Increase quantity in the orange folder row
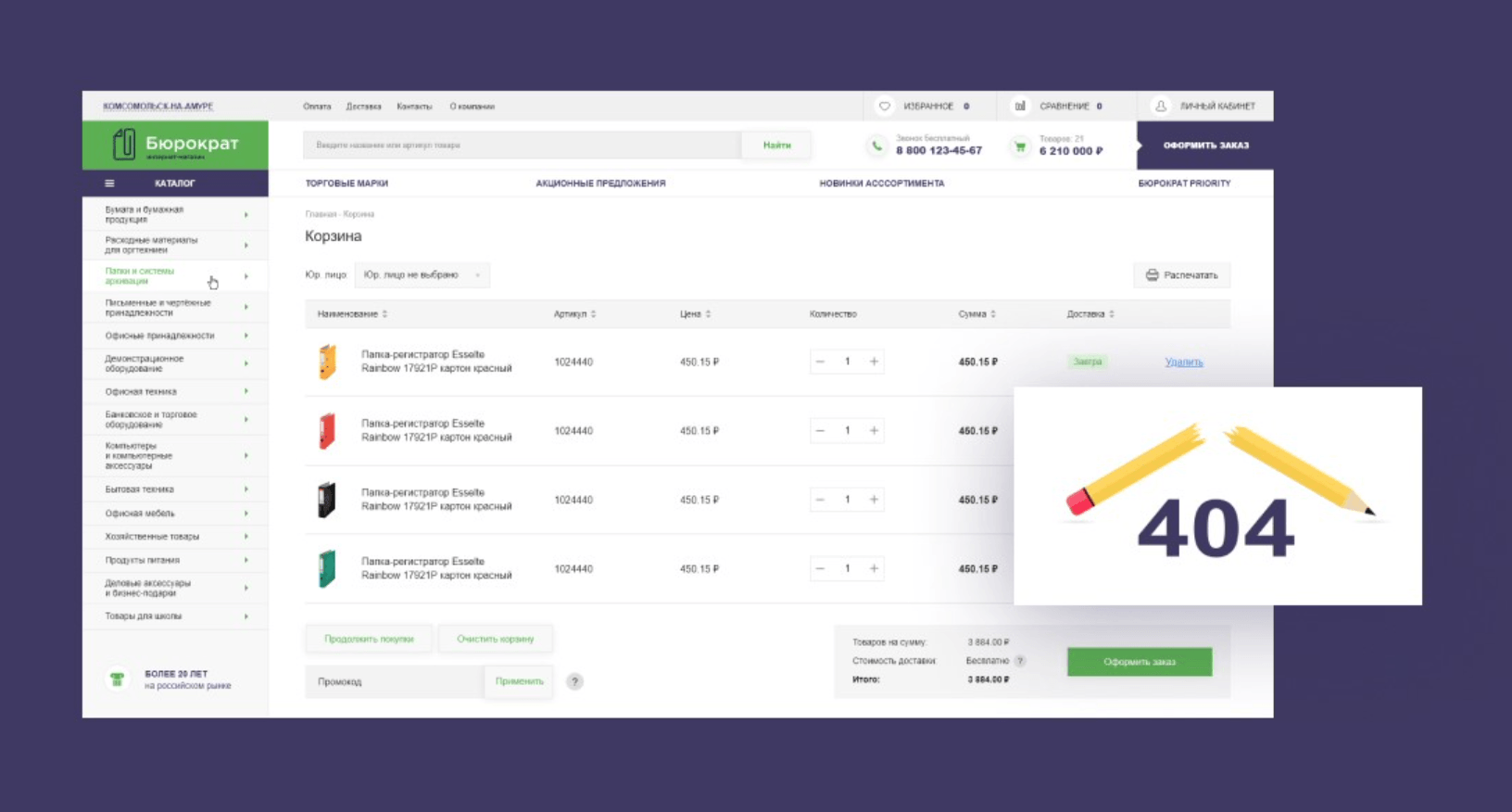This screenshot has width=1512, height=812. pyautogui.click(x=874, y=362)
